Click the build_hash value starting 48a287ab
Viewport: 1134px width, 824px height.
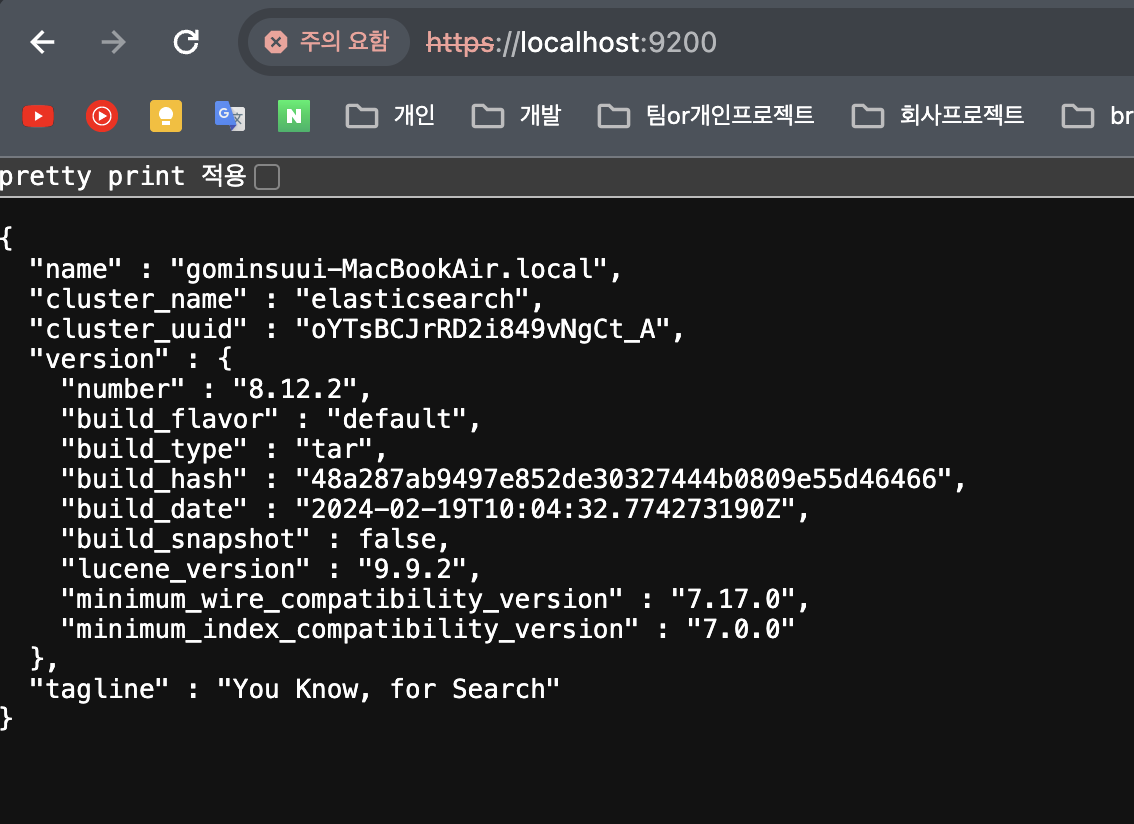623,479
